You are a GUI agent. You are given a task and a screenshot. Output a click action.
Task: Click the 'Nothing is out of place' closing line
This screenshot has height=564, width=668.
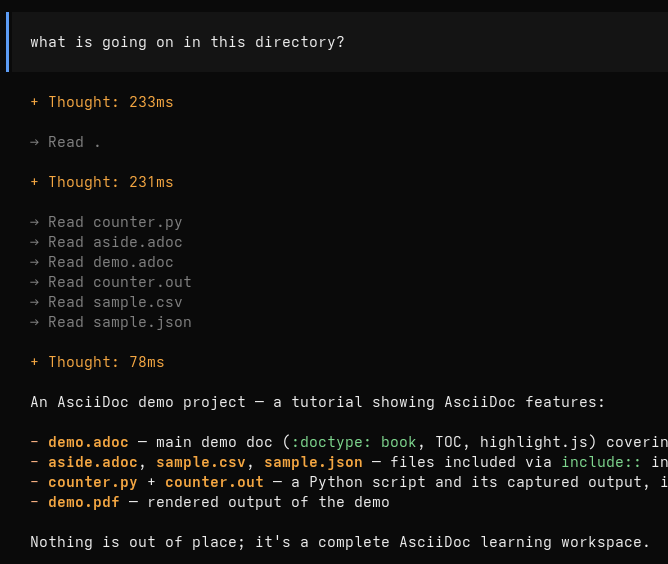coord(340,542)
